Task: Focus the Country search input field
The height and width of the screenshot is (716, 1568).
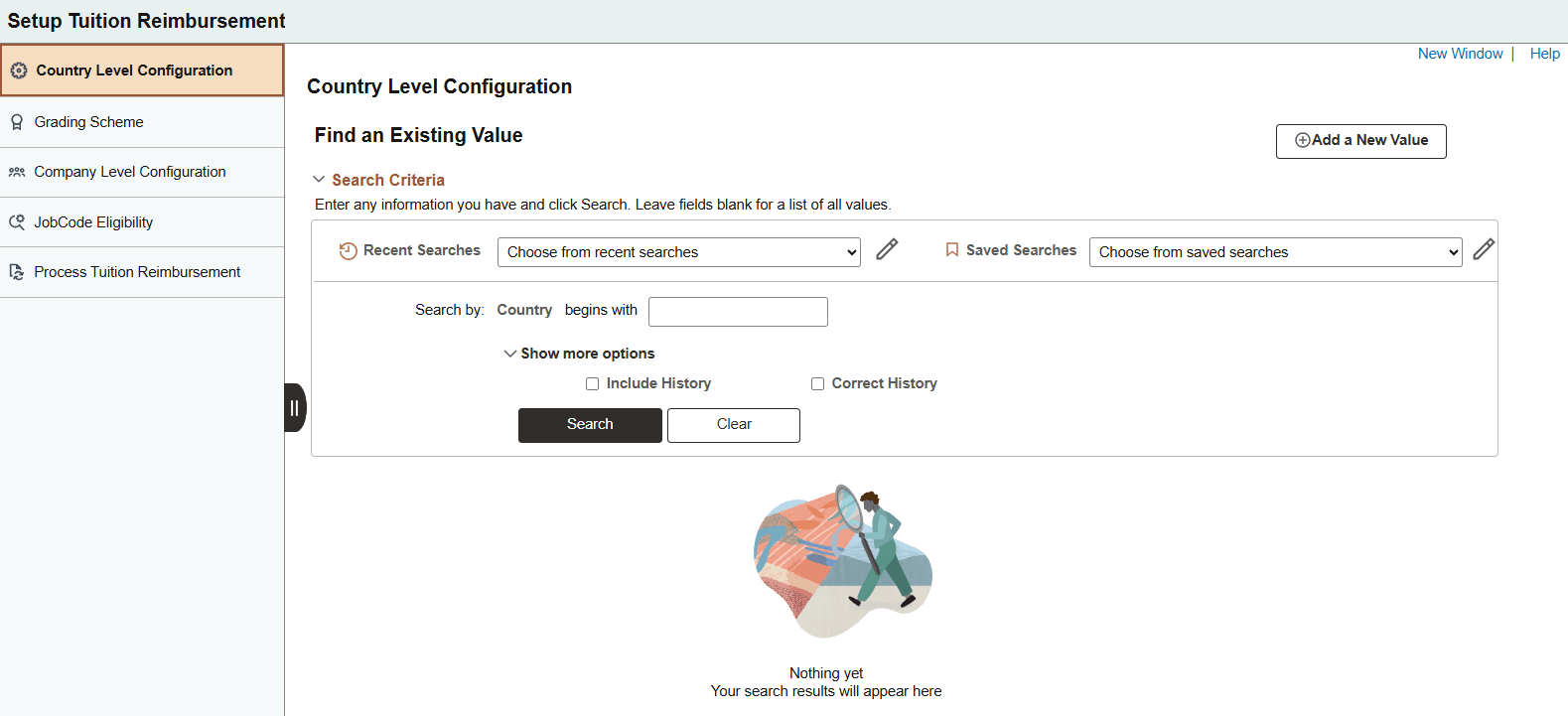Action: coord(738,312)
